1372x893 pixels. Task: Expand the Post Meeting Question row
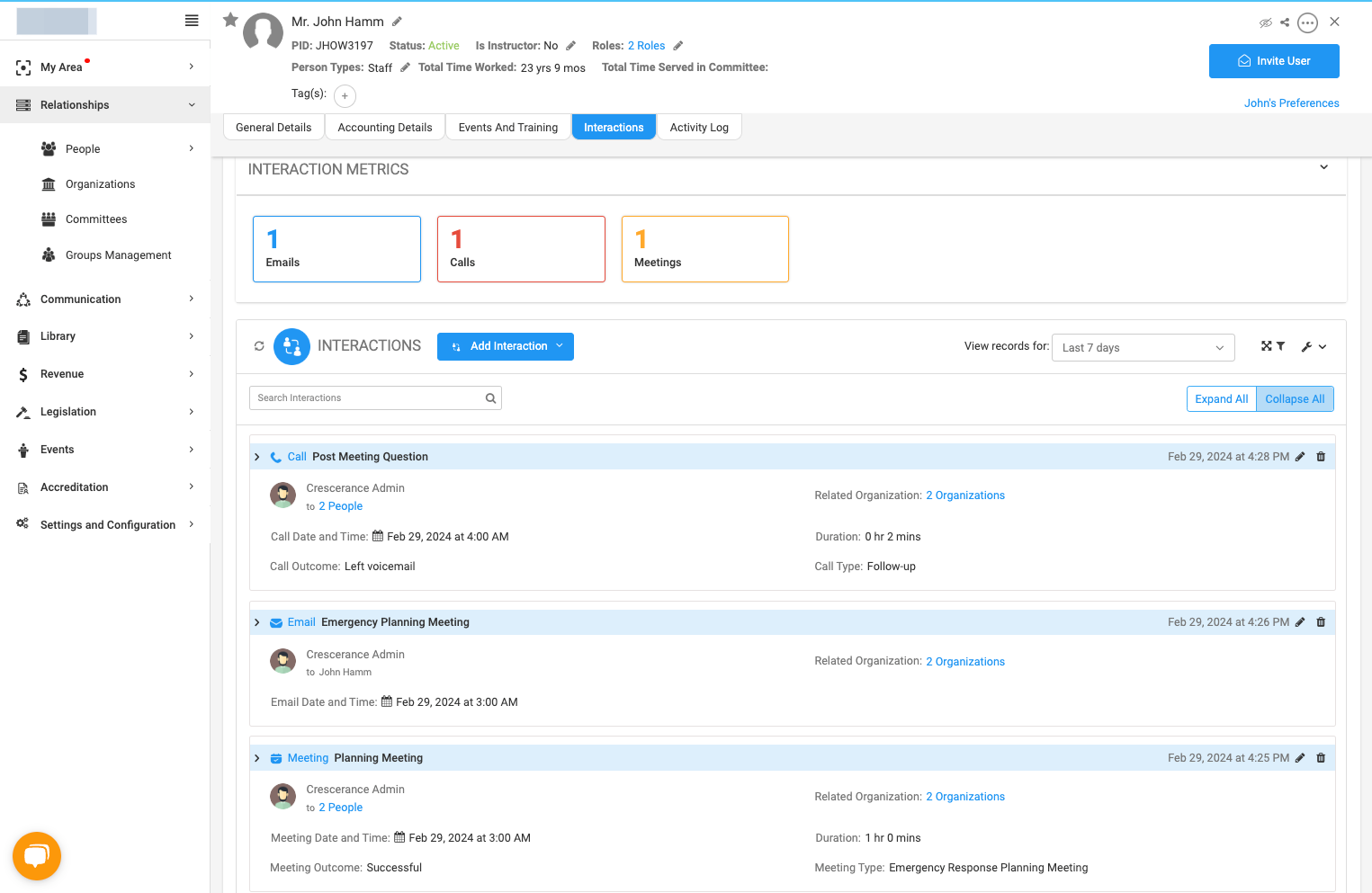point(256,457)
